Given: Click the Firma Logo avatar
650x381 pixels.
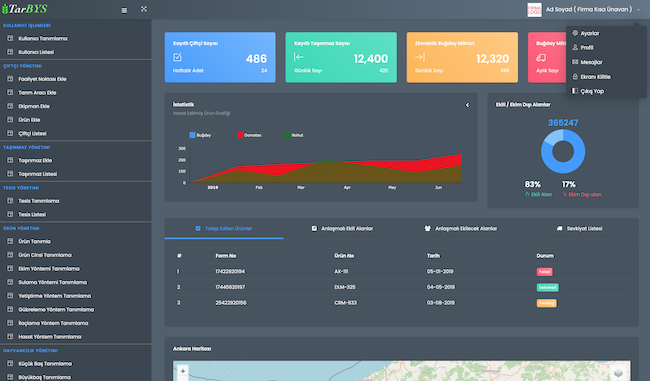Looking at the screenshot, I should tap(534, 10).
